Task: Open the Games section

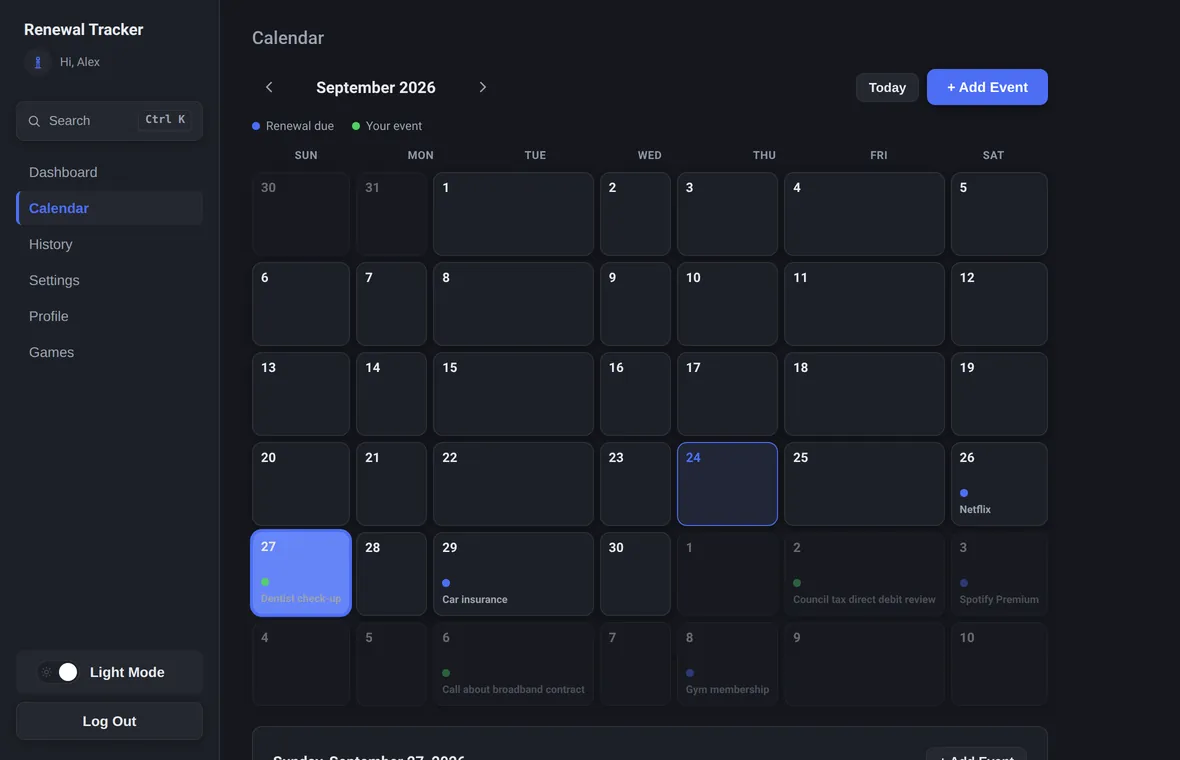Action: coord(109,352)
